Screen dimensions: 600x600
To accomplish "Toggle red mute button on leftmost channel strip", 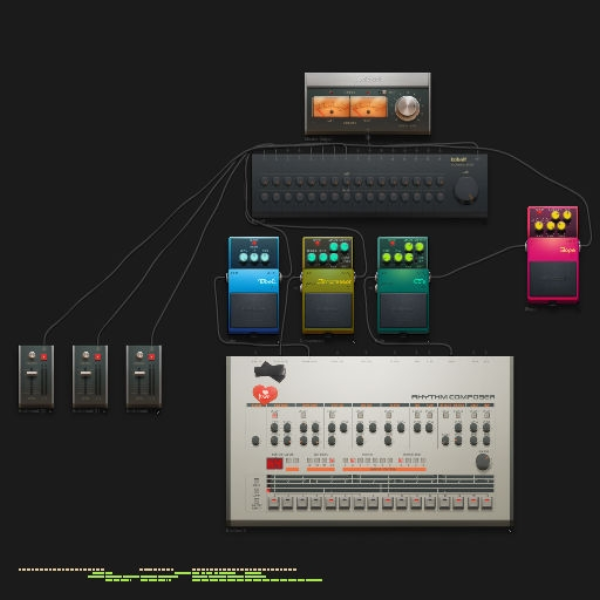I will [44, 357].
